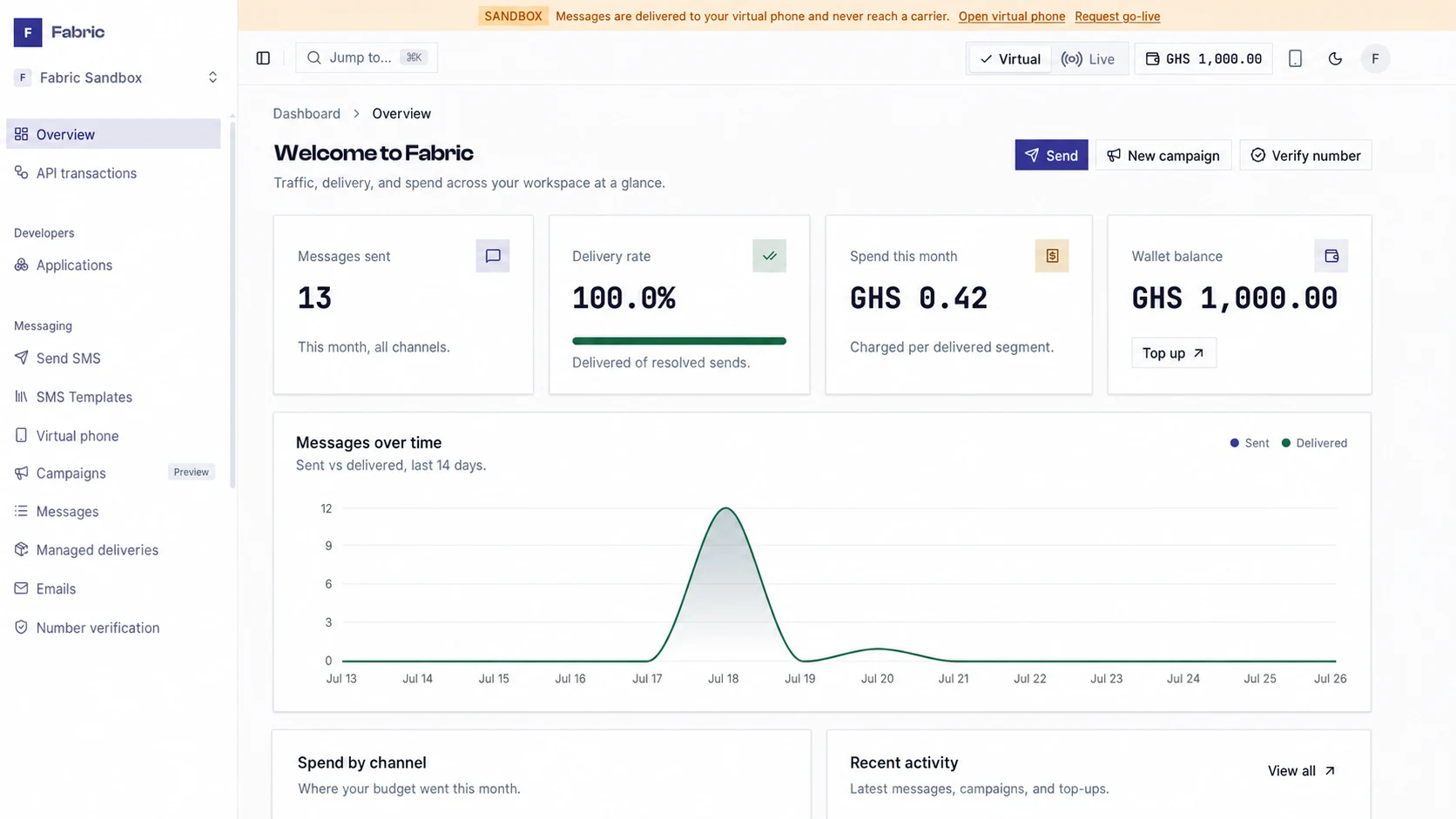1456x819 pixels.
Task: Open the Messages sidebar item
Action: 113,512
